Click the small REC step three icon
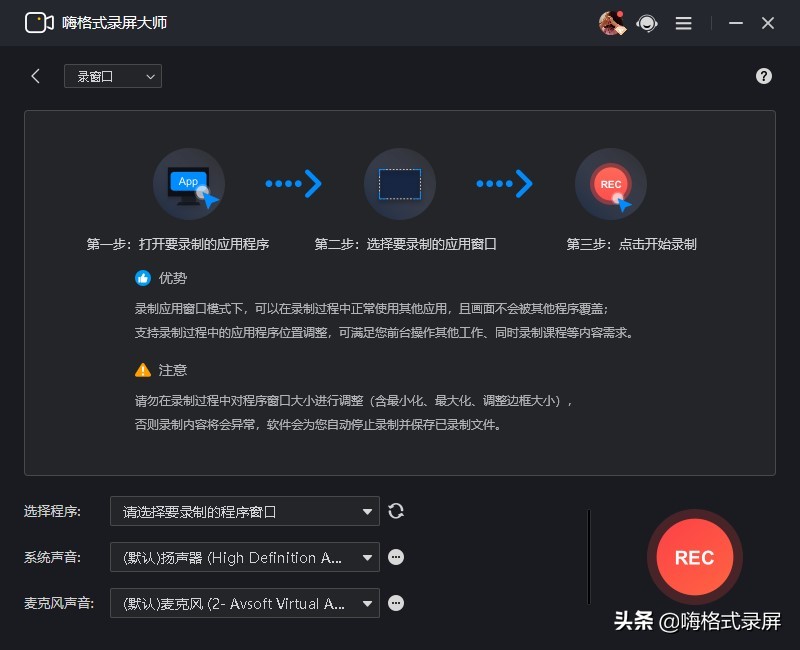This screenshot has width=800, height=650. click(x=611, y=184)
